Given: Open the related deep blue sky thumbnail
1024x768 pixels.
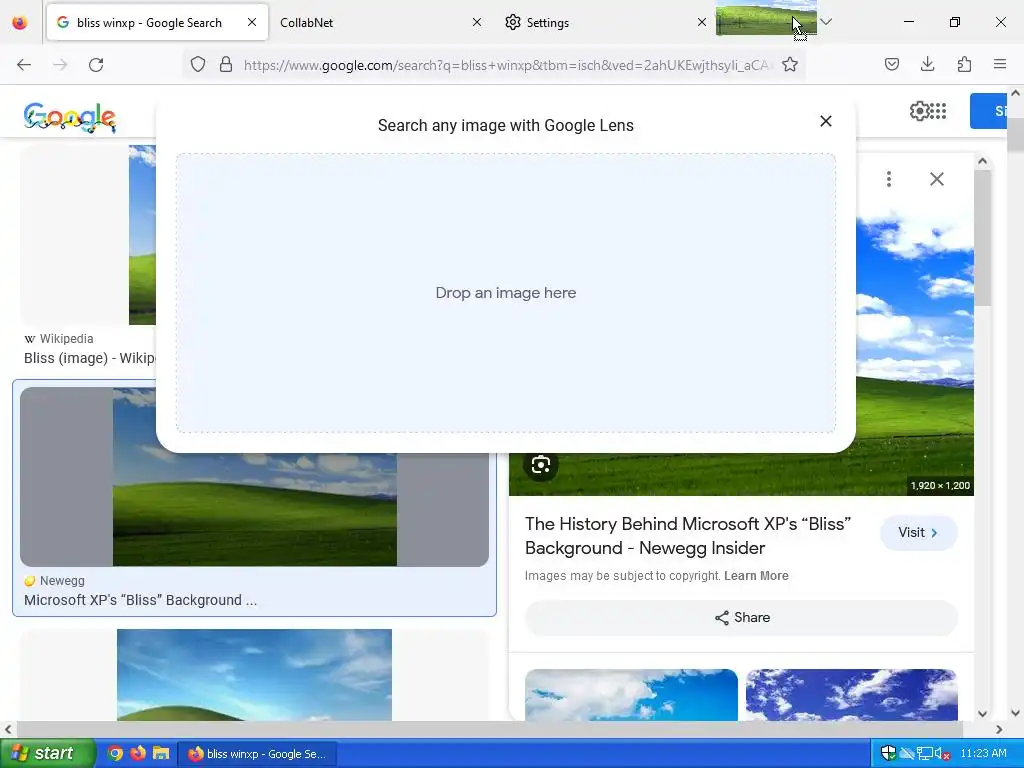Looking at the screenshot, I should [x=852, y=695].
